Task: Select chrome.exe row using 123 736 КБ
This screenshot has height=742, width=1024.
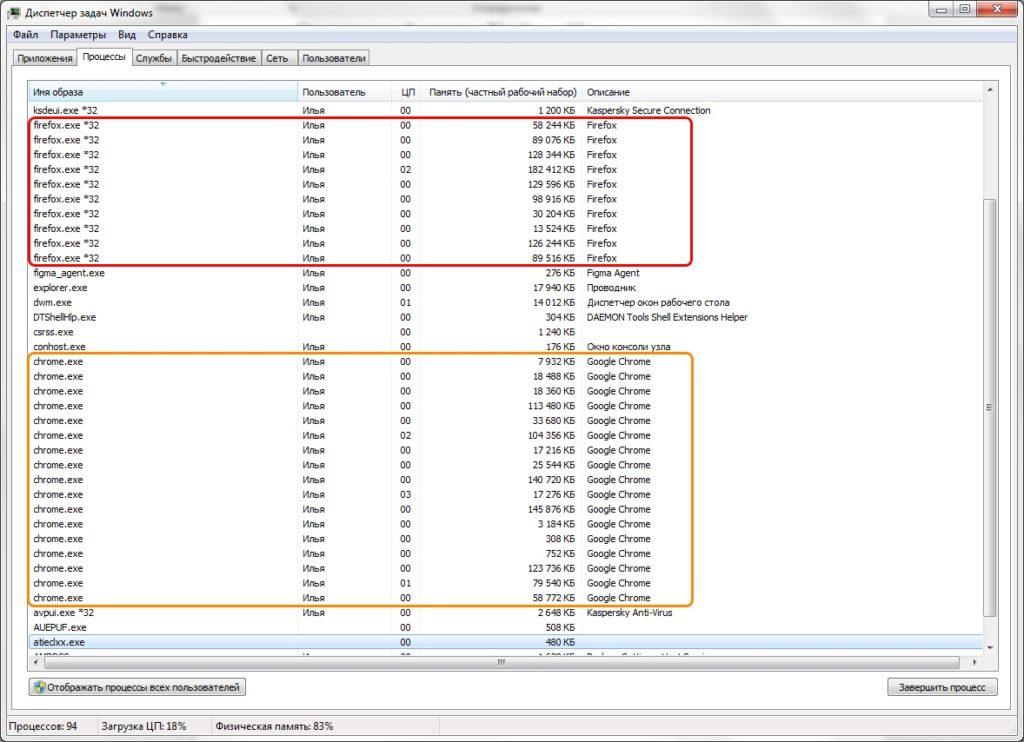Action: click(505, 568)
